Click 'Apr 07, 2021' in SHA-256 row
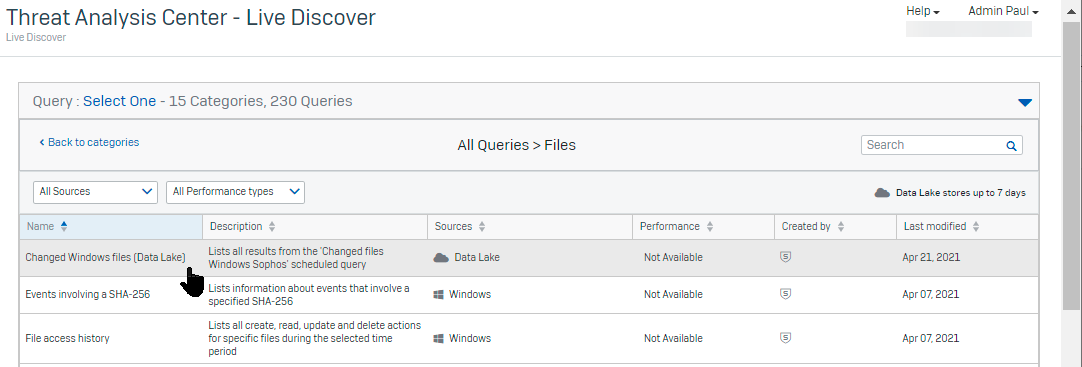This screenshot has height=367, width=1082. [931, 295]
